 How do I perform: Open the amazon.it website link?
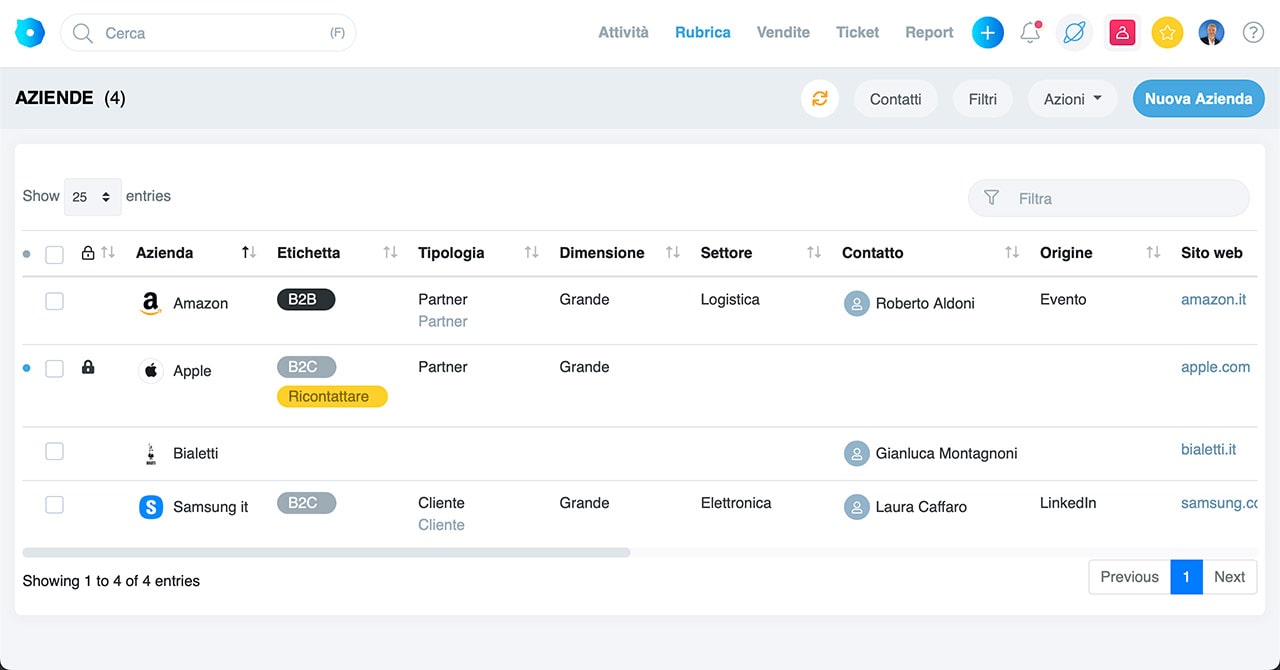pyautogui.click(x=1213, y=299)
